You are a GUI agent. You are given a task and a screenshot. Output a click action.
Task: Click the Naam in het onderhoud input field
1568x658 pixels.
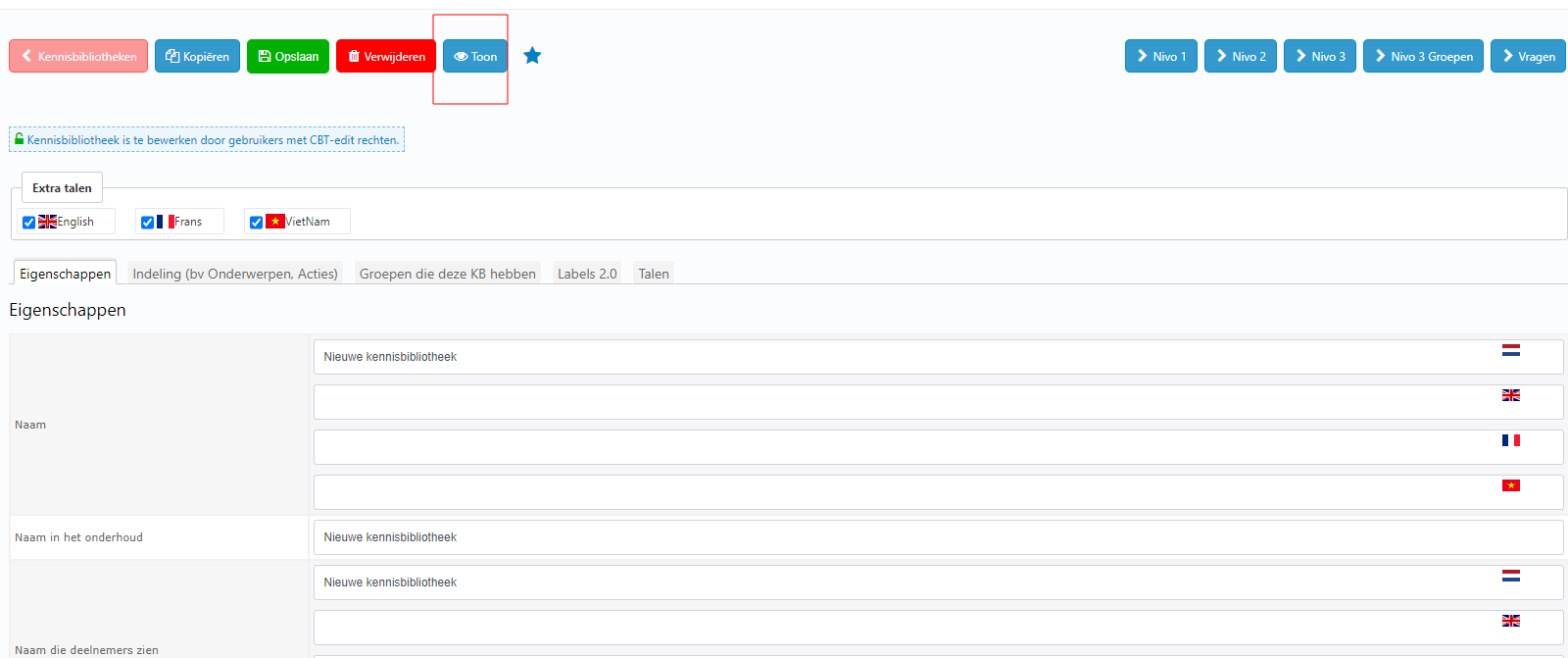click(x=937, y=537)
